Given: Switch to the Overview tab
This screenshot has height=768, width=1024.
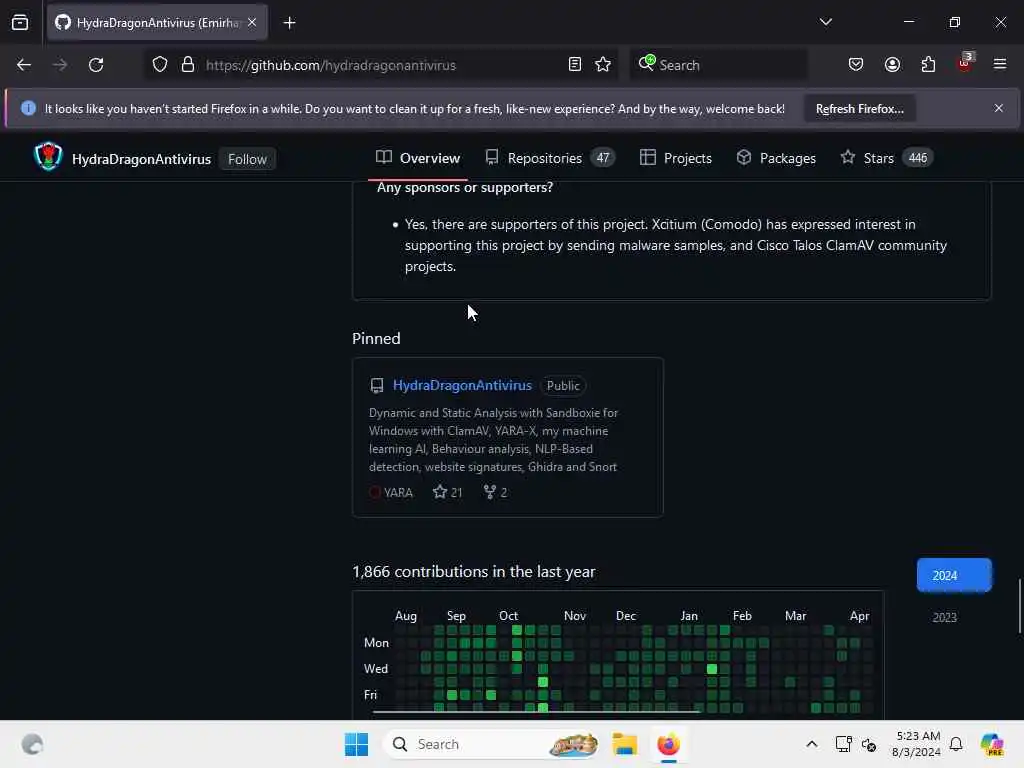Looking at the screenshot, I should click(418, 158).
